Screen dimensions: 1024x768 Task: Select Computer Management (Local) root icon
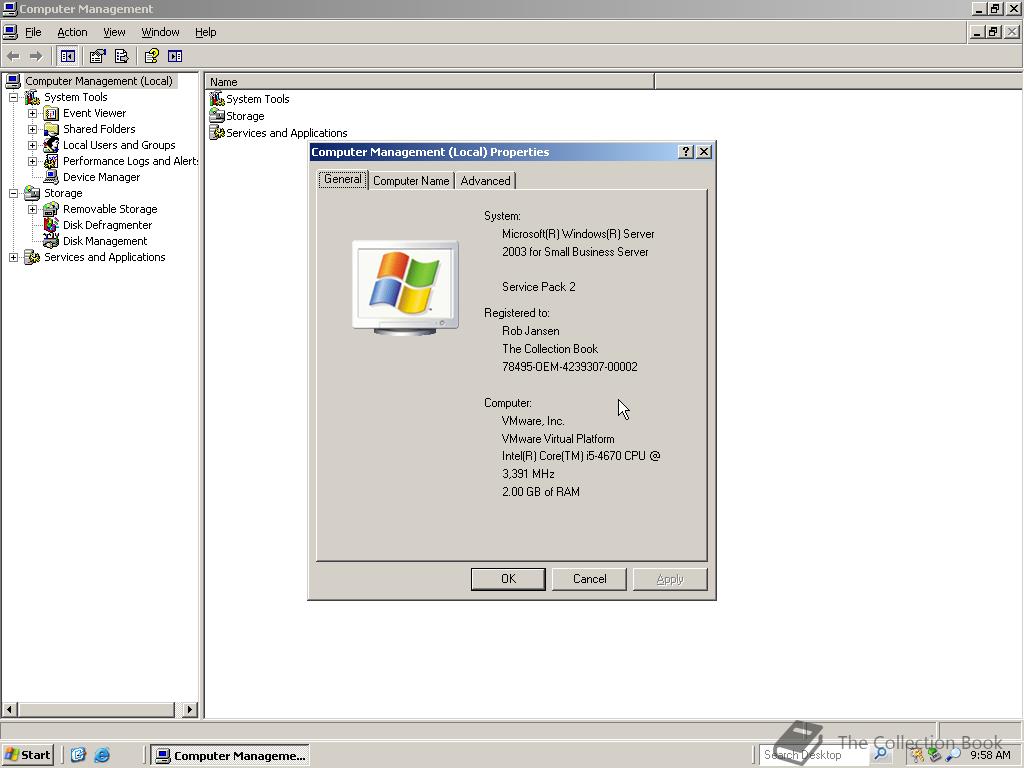tap(13, 81)
